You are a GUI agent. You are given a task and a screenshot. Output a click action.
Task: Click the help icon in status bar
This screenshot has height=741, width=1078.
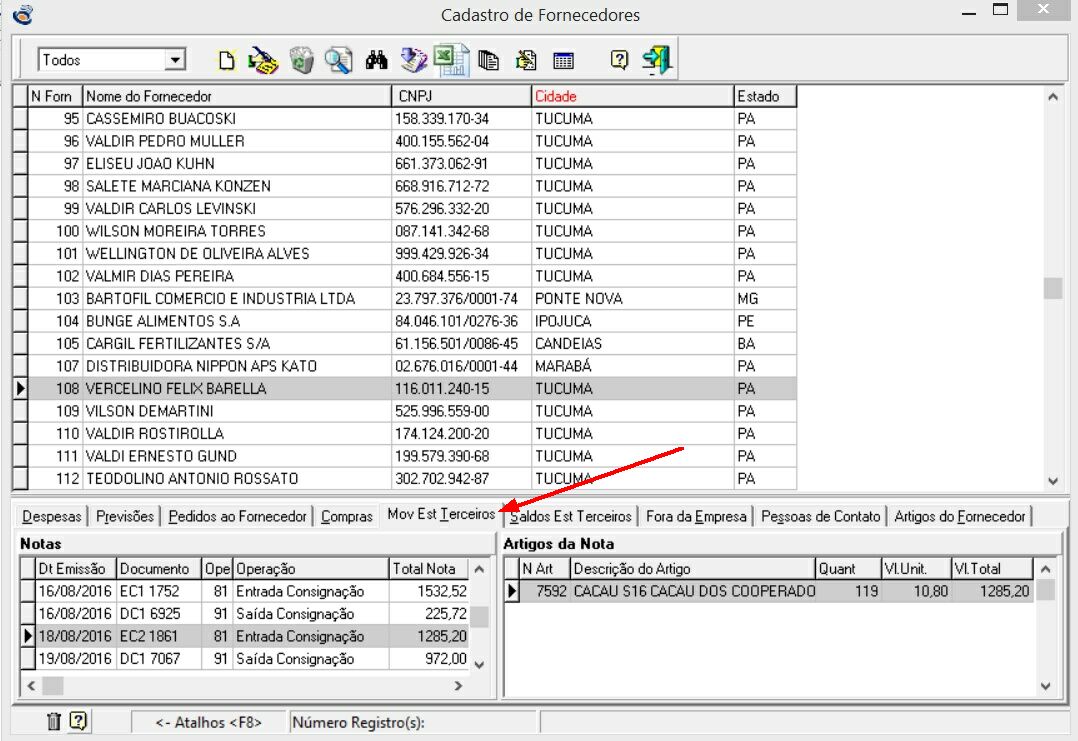point(78,720)
